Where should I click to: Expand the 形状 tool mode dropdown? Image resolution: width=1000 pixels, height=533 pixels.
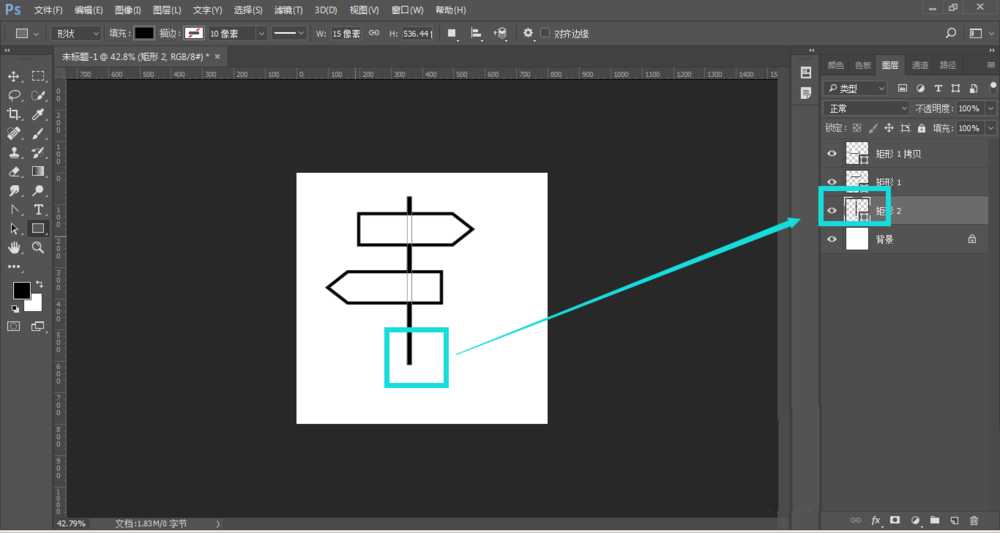(x=77, y=33)
